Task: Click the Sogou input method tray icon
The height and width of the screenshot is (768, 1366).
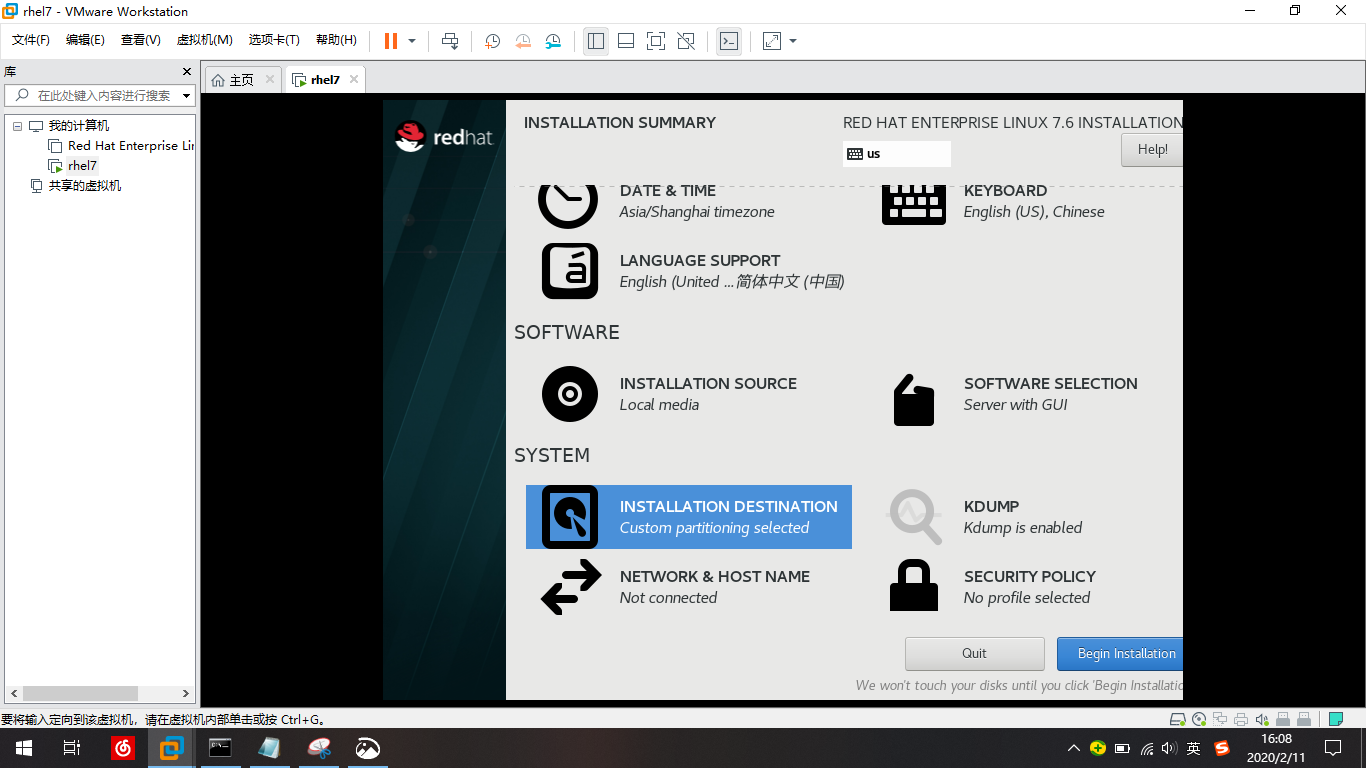Action: (1222, 748)
